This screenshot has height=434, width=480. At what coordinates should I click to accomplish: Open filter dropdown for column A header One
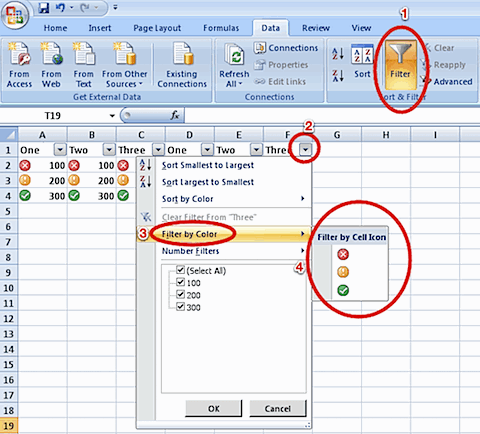[60, 150]
